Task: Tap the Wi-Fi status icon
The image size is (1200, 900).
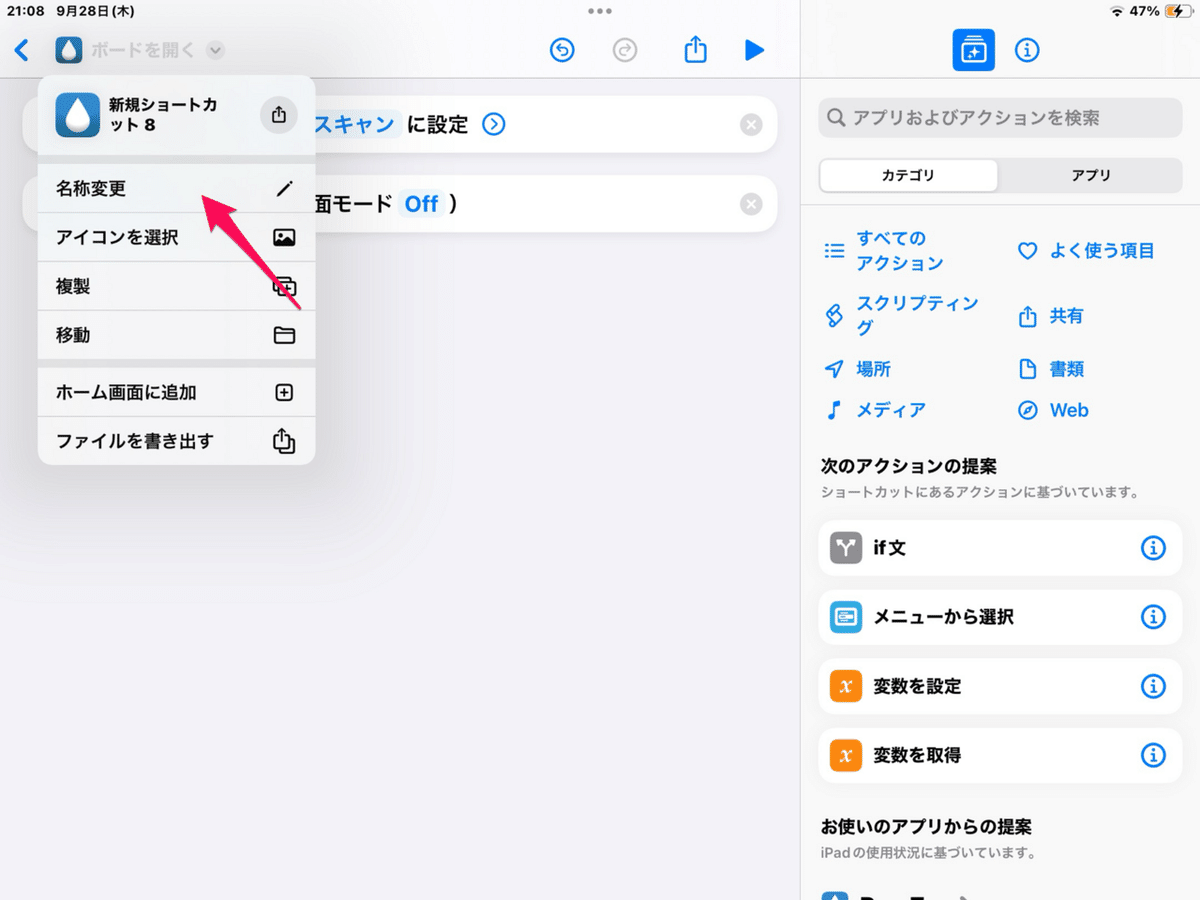Action: [x=1117, y=11]
